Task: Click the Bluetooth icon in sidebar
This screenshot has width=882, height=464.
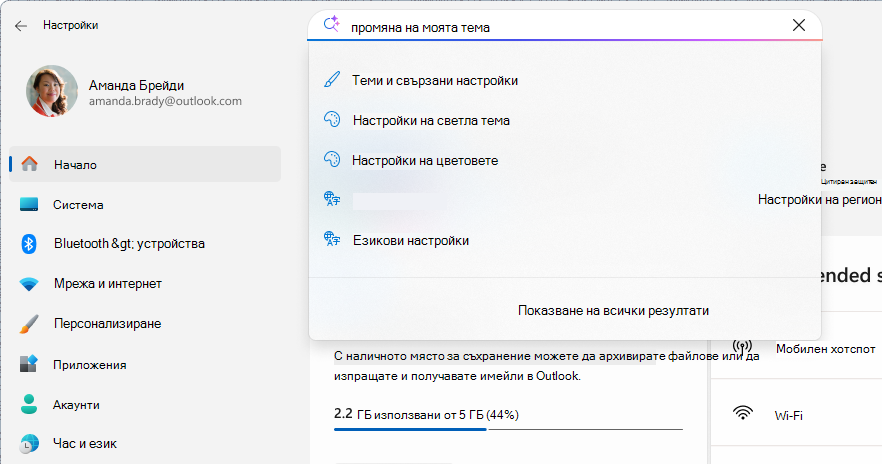Action: coord(29,244)
